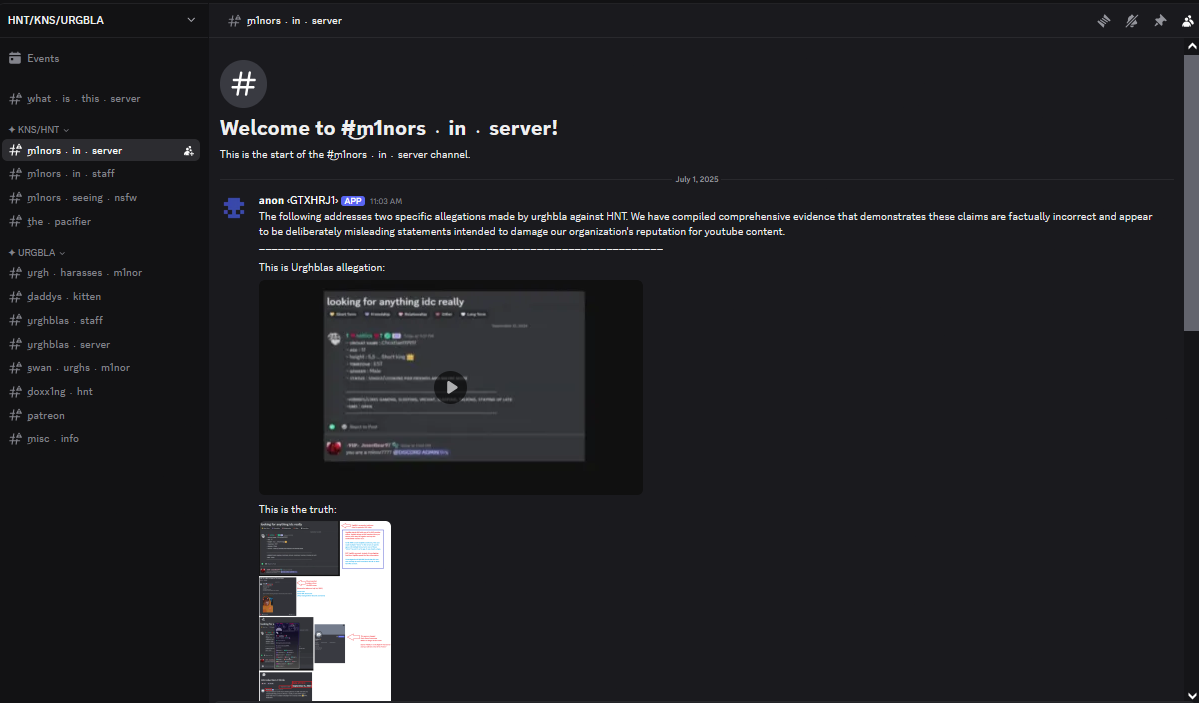The width and height of the screenshot is (1199, 703).
Task: Open the 'doxx1ng . hnt' channel
Action: tap(101, 391)
